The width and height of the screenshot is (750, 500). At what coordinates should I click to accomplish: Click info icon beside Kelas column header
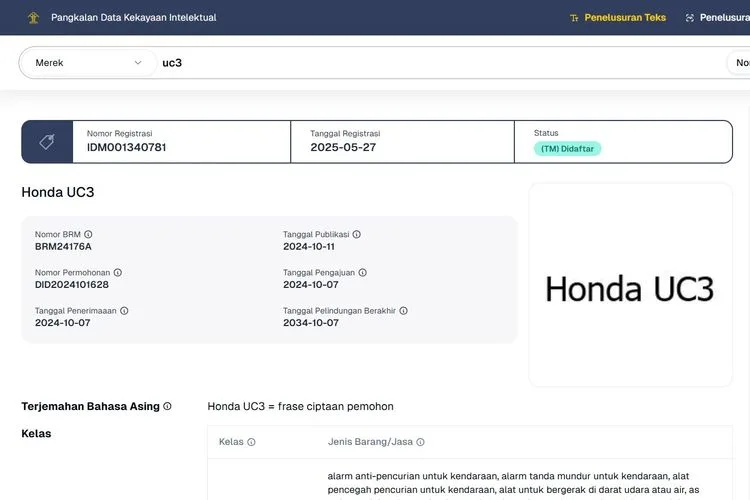pos(251,442)
